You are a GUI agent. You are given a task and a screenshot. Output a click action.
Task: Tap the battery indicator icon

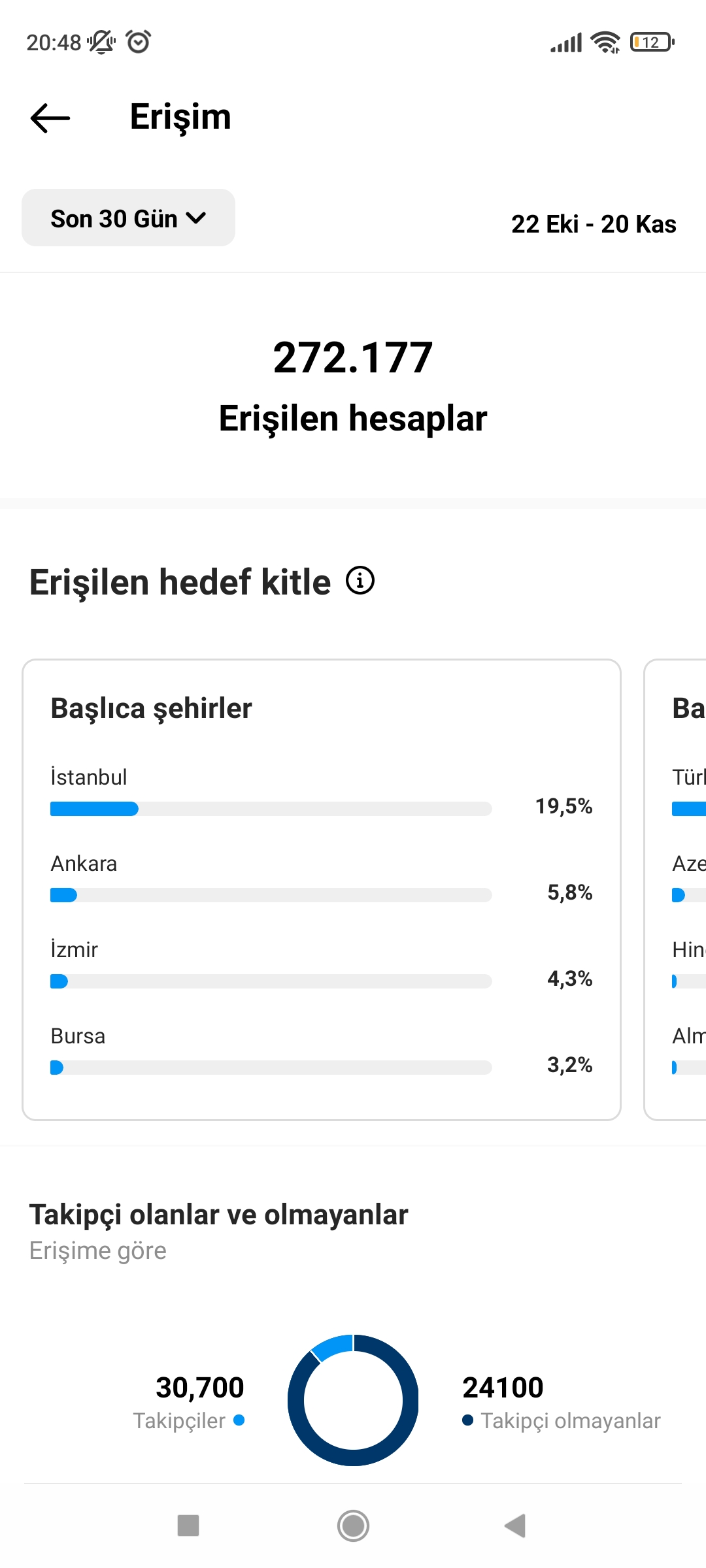tap(652, 42)
